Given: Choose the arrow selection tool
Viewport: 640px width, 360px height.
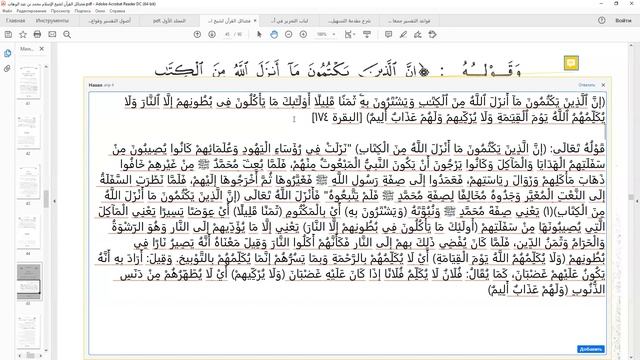Looking at the screenshot, I should [259, 35].
